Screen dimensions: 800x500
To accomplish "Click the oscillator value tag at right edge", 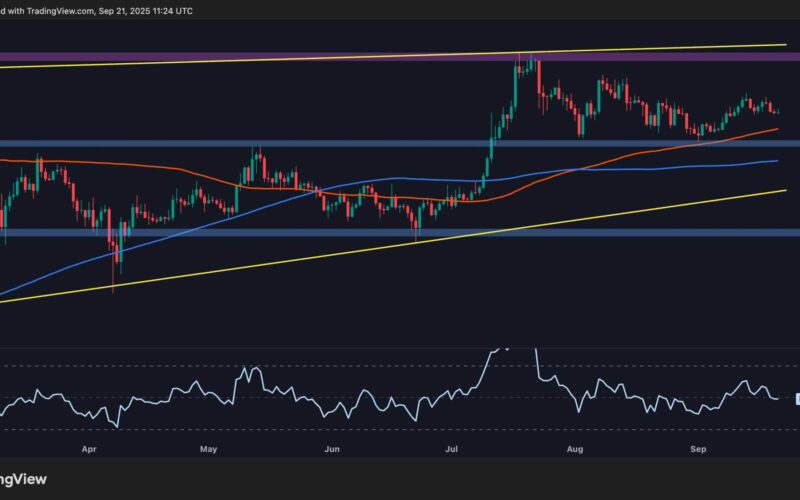I will click(x=796, y=398).
